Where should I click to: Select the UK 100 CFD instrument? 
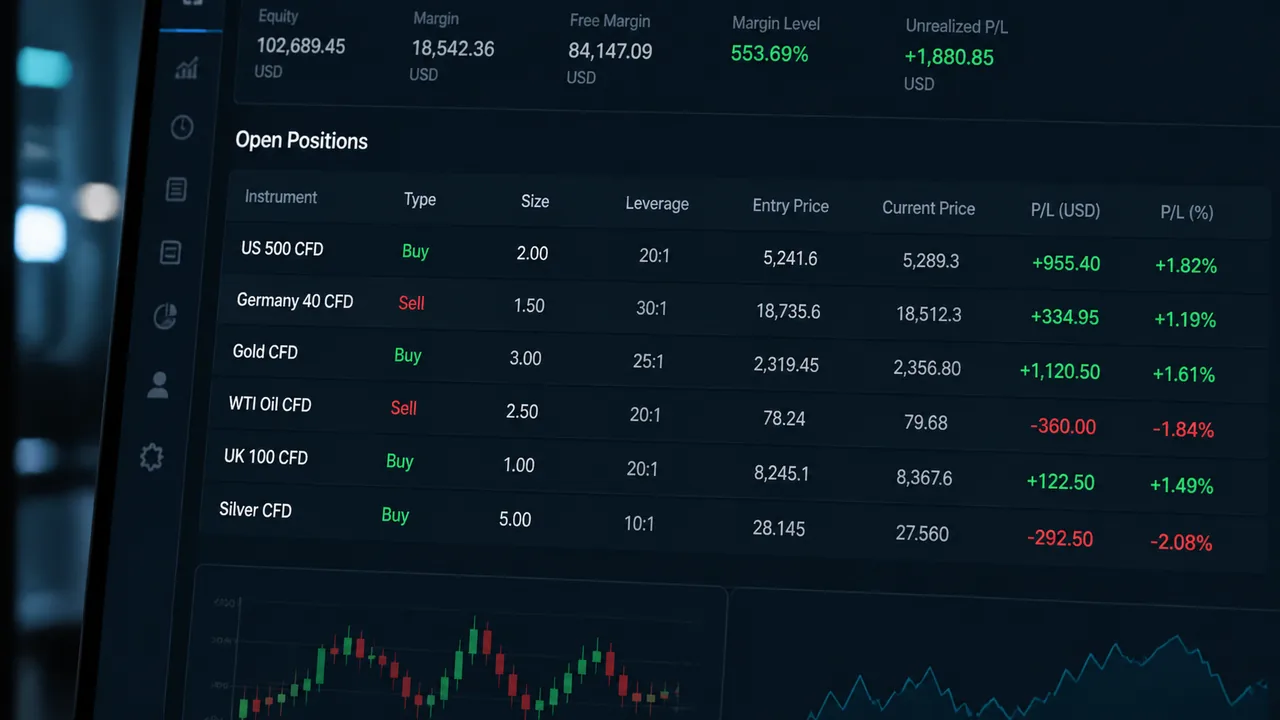coord(266,457)
